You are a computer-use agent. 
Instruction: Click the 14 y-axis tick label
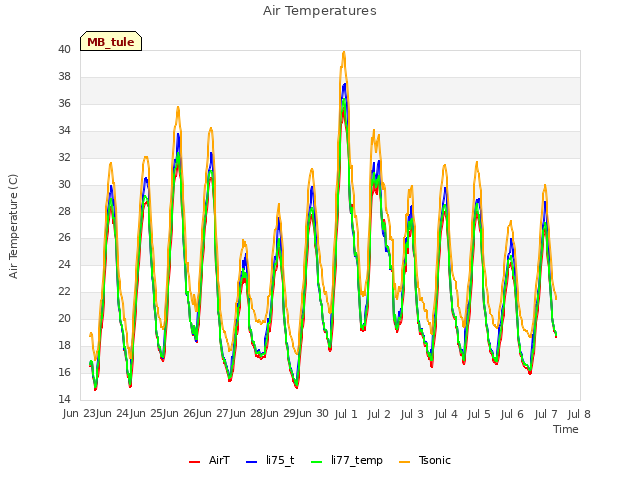(x=64, y=399)
